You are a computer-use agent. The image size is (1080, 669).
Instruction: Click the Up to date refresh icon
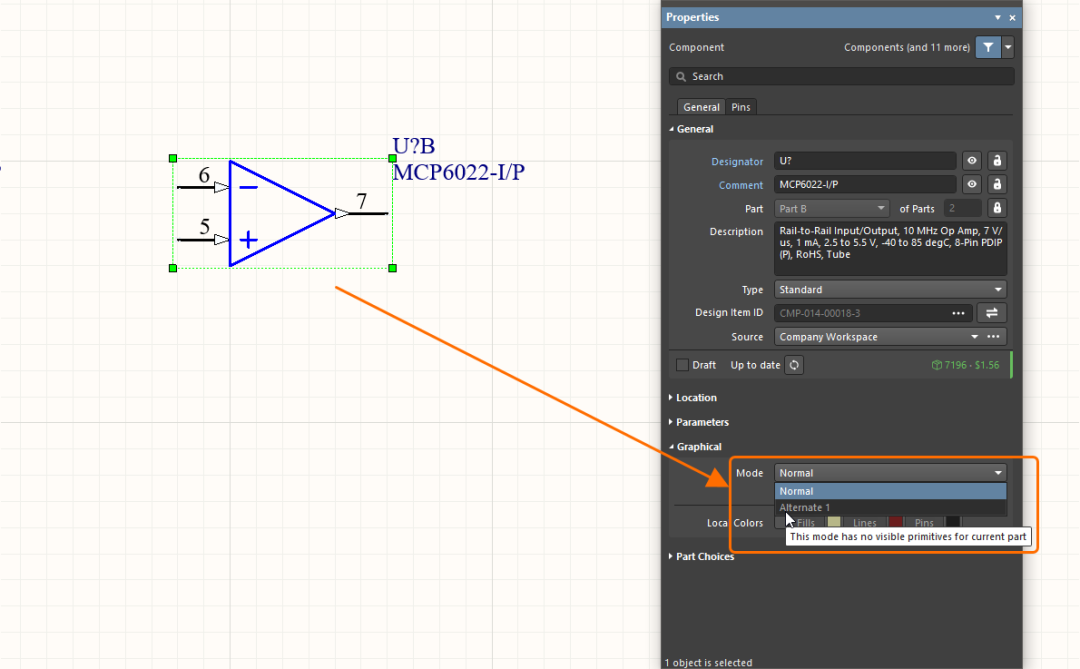tap(794, 365)
